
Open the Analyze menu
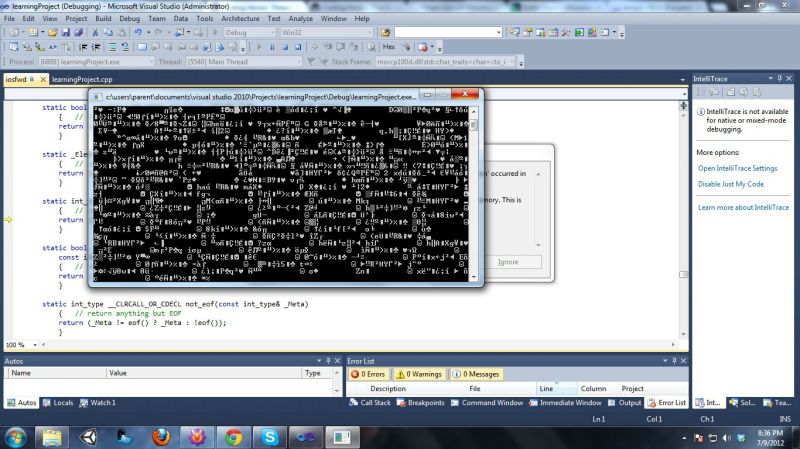point(301,18)
